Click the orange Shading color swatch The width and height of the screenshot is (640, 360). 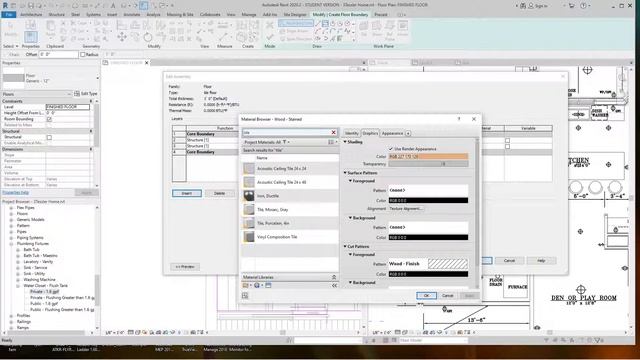coord(428,156)
